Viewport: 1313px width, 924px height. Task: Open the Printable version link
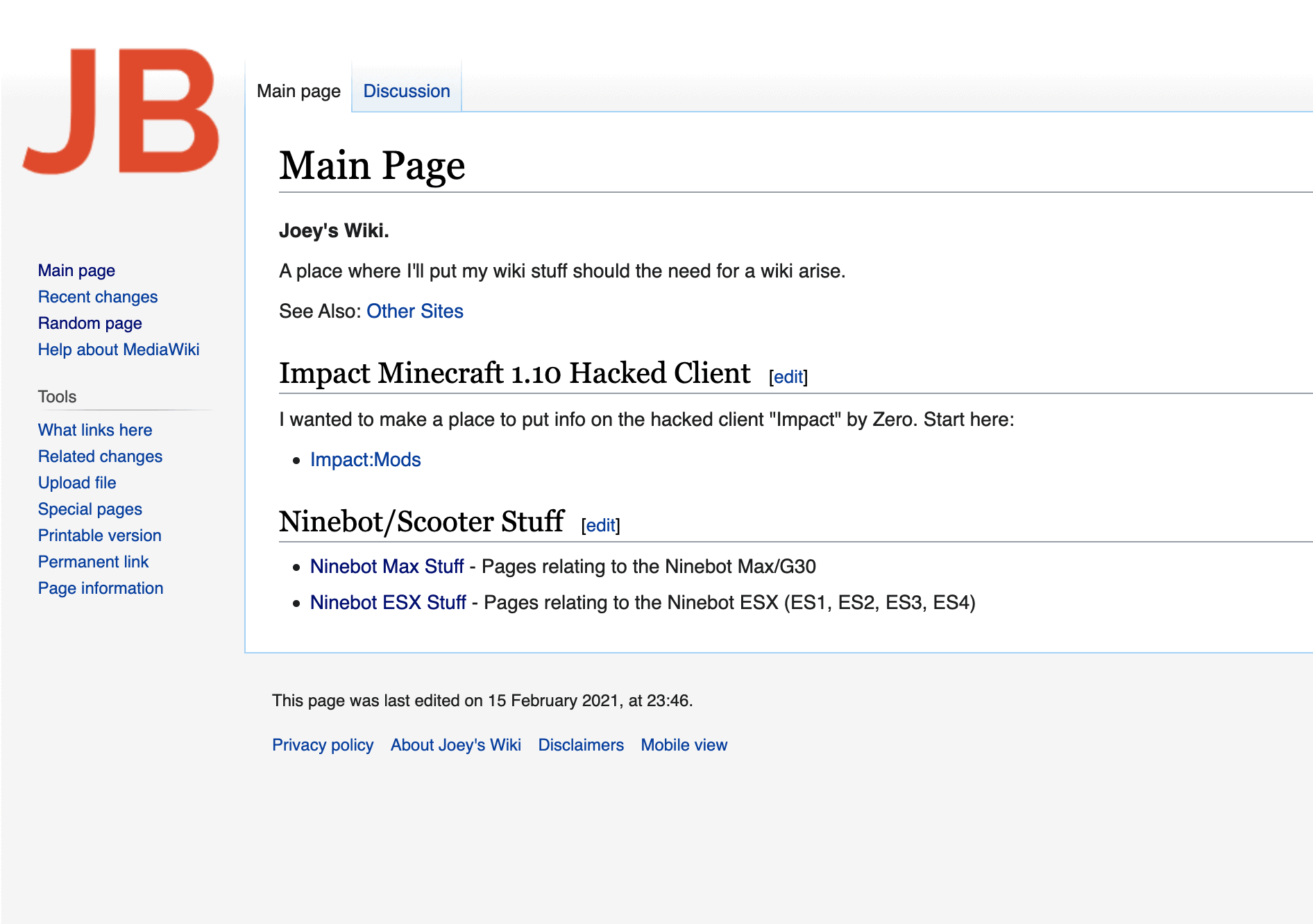coord(99,536)
